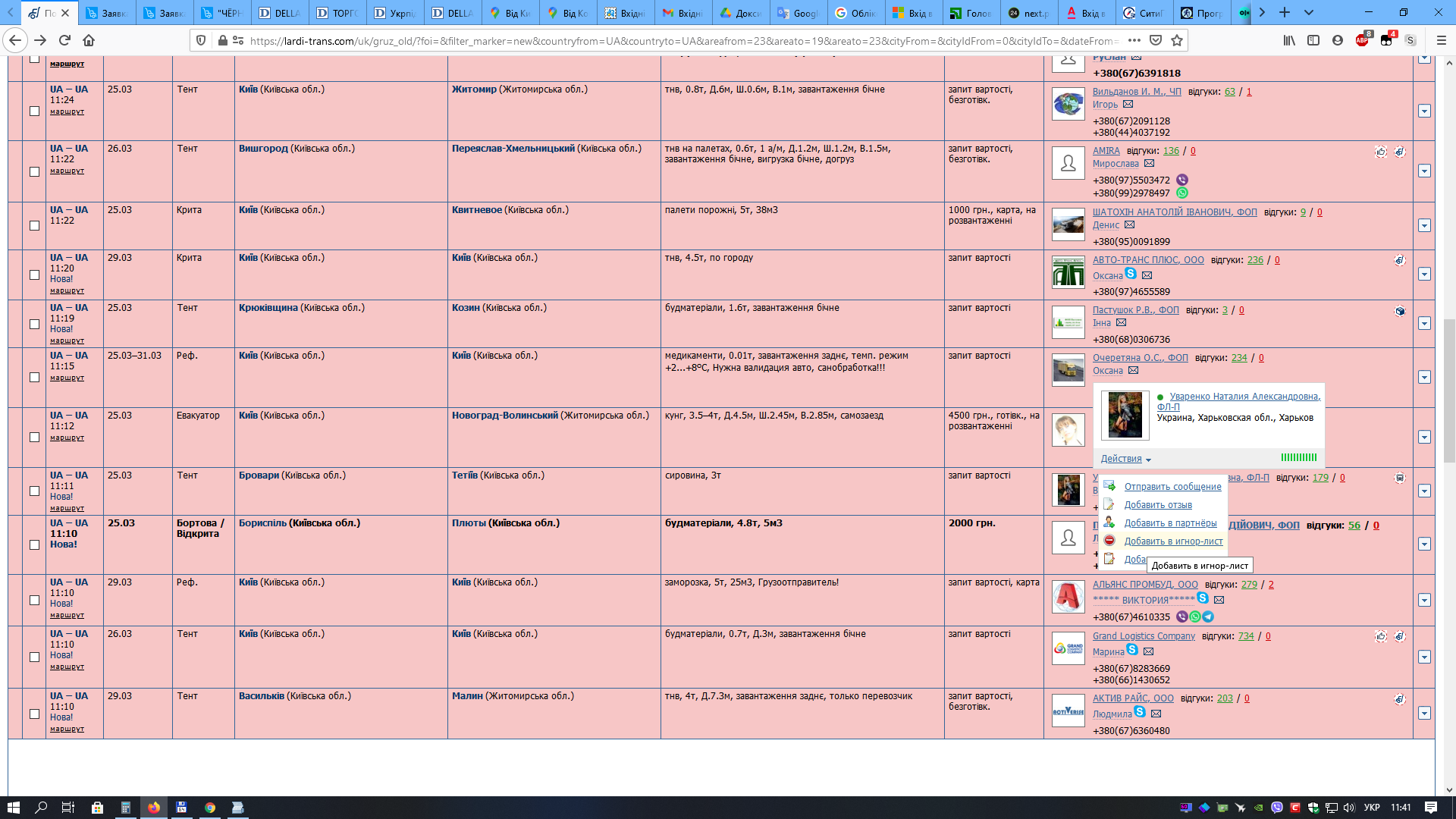Tick checkbox for Евакуатор Новоград-Волинський row
The width and height of the screenshot is (1456, 819).
tap(34, 437)
